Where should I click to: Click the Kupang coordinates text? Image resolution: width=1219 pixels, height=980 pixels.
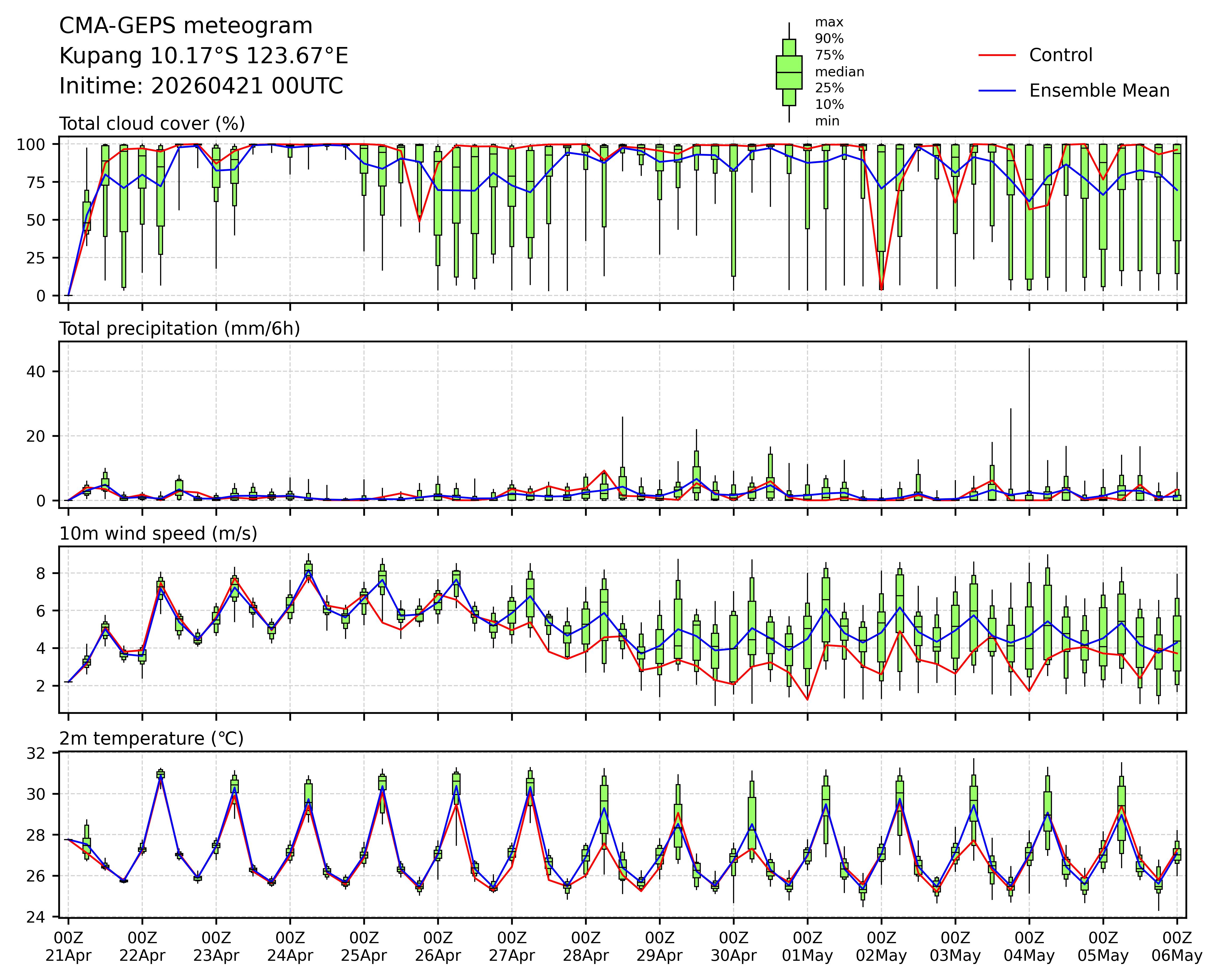204,56
